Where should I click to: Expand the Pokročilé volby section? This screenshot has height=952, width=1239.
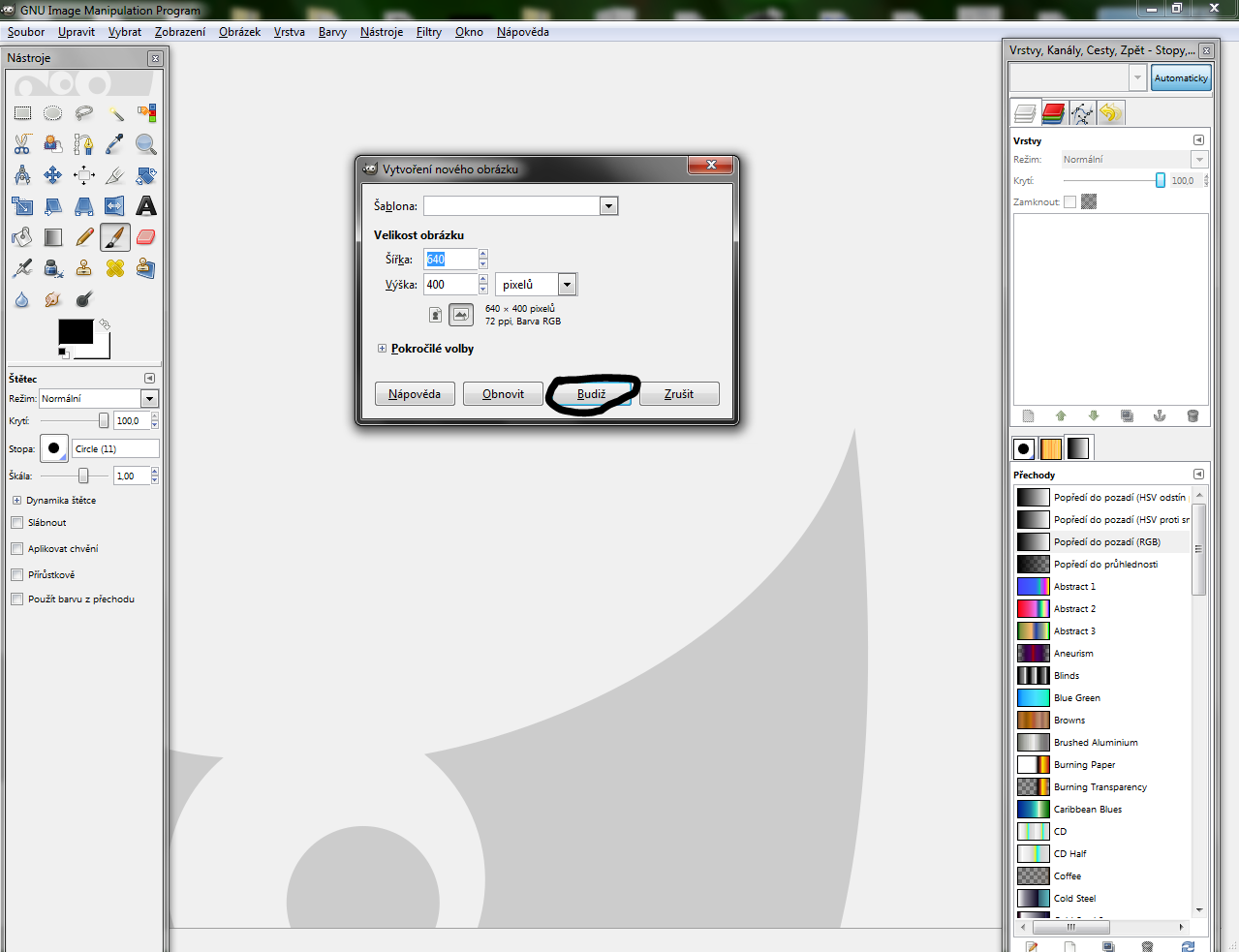383,349
